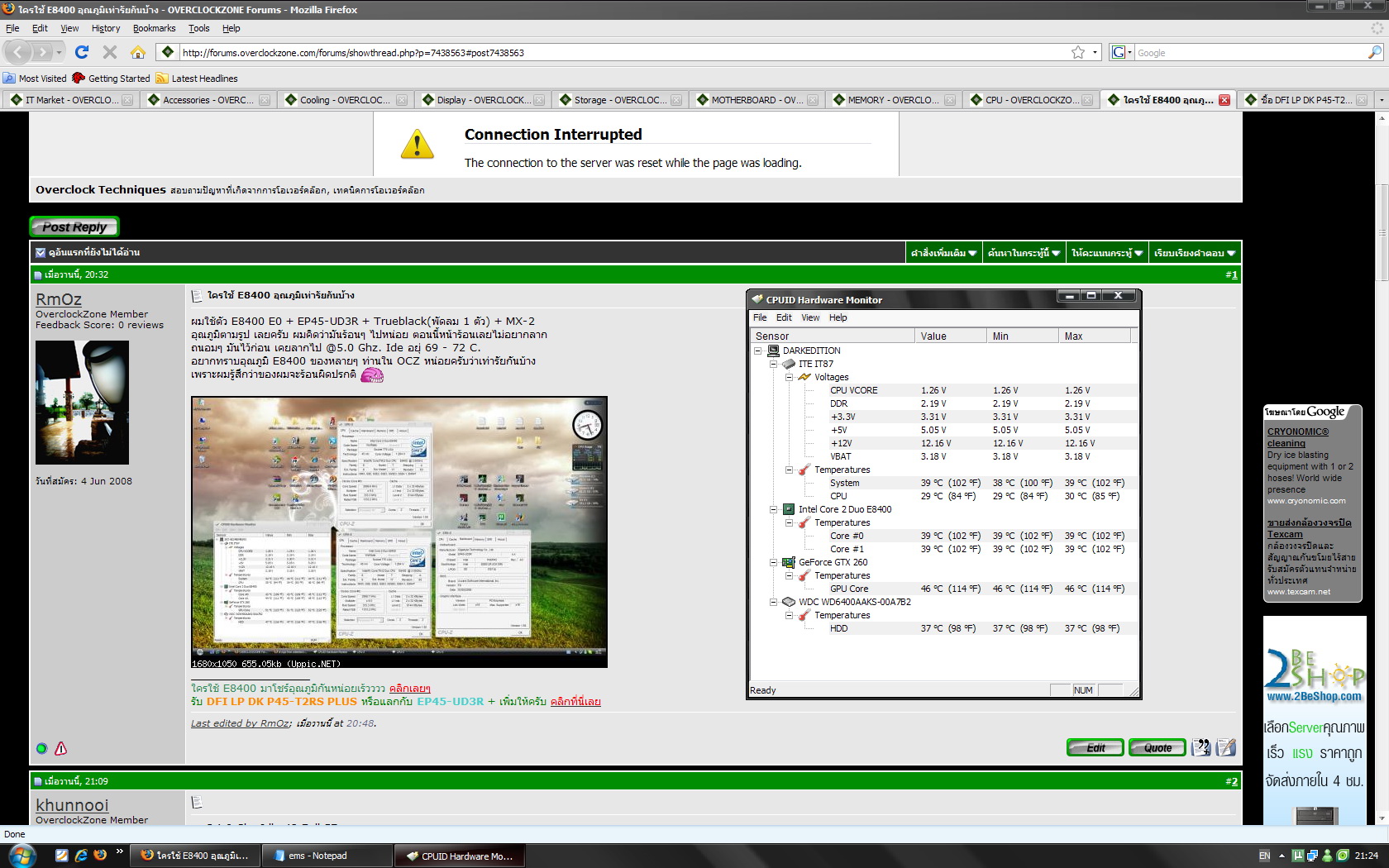1389x868 pixels.
Task: Open the desktop screenshot thumbnail in the post
Action: tap(399, 532)
